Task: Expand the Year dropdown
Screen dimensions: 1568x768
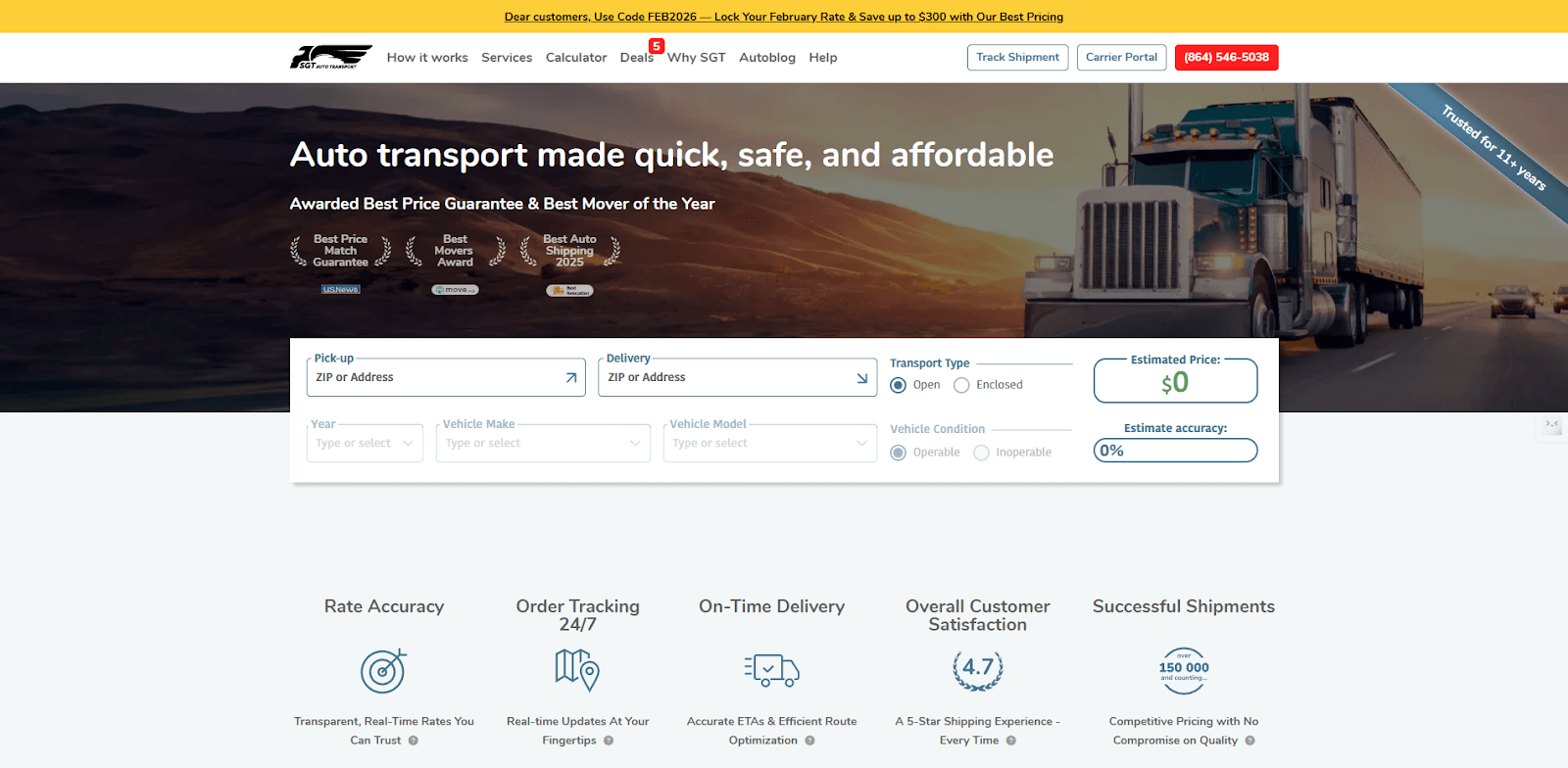Action: (365, 444)
